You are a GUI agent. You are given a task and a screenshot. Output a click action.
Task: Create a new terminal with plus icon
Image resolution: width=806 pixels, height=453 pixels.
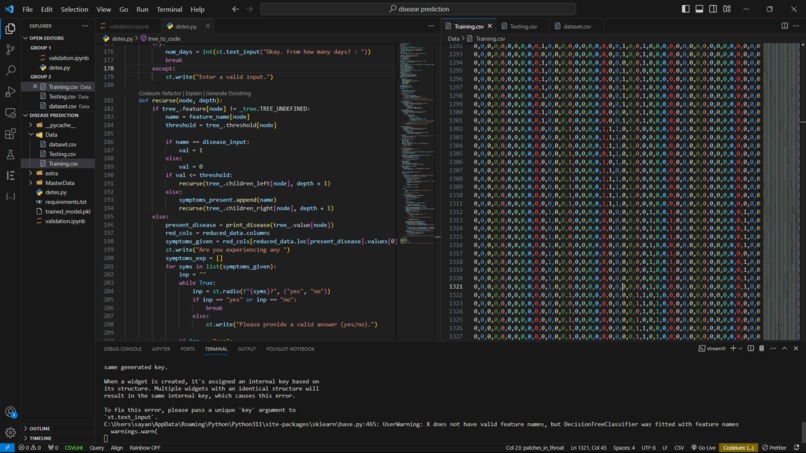pos(733,349)
